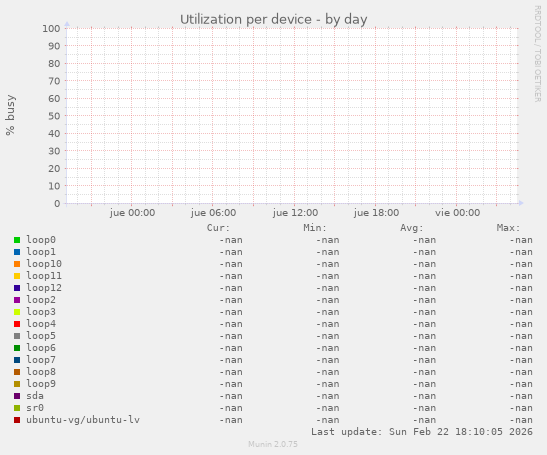Click the jue 00:00 time label

(132, 212)
